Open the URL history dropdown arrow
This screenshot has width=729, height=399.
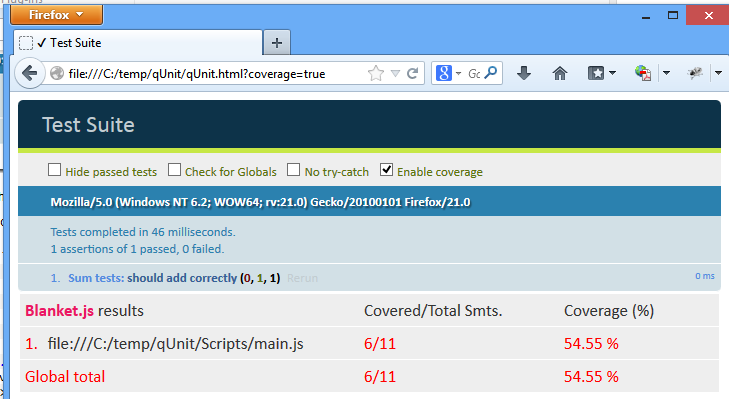(x=395, y=73)
